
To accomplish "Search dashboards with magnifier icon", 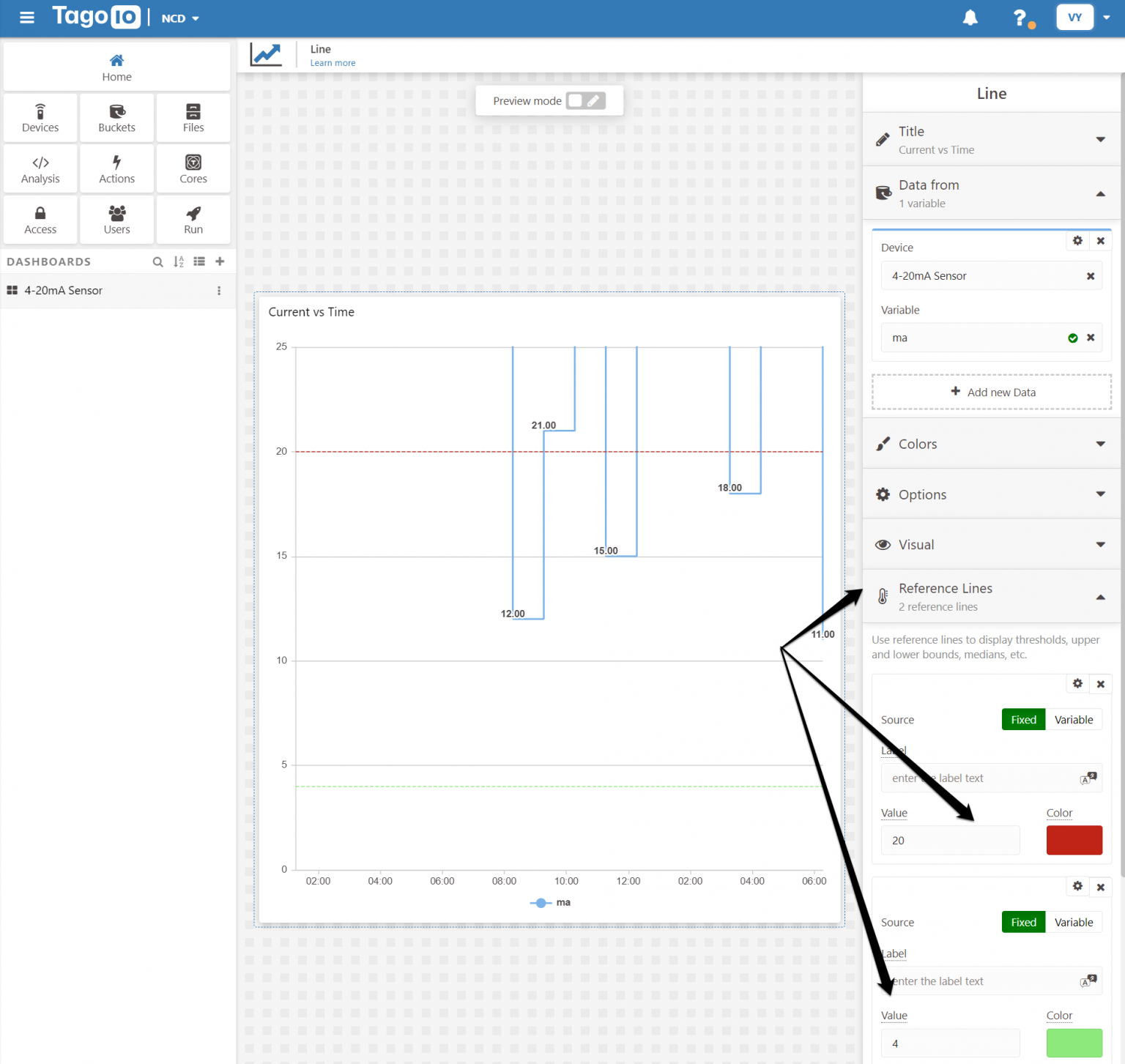I will pos(157,262).
